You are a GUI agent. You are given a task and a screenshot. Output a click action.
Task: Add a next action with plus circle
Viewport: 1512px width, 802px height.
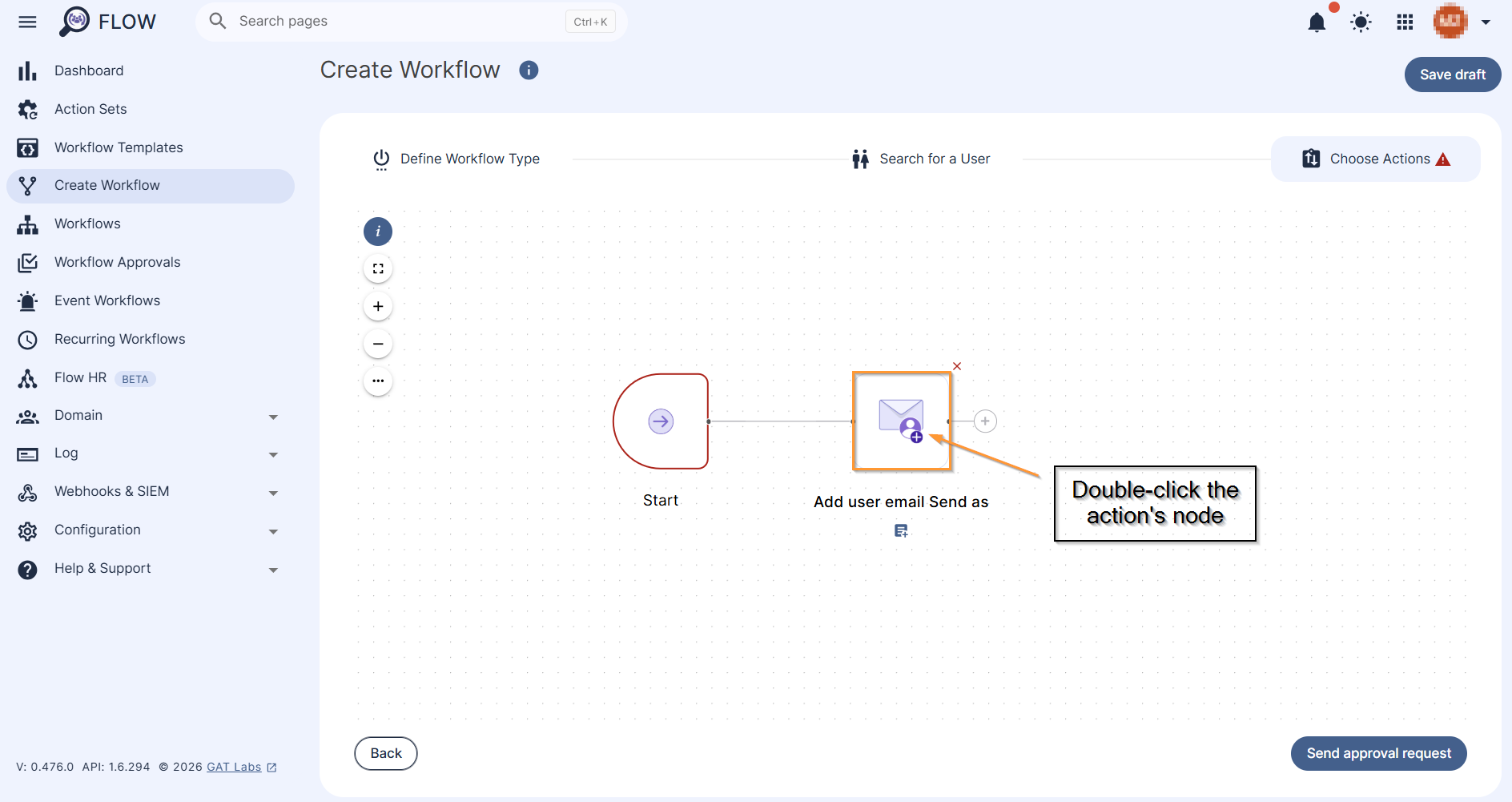tap(985, 421)
